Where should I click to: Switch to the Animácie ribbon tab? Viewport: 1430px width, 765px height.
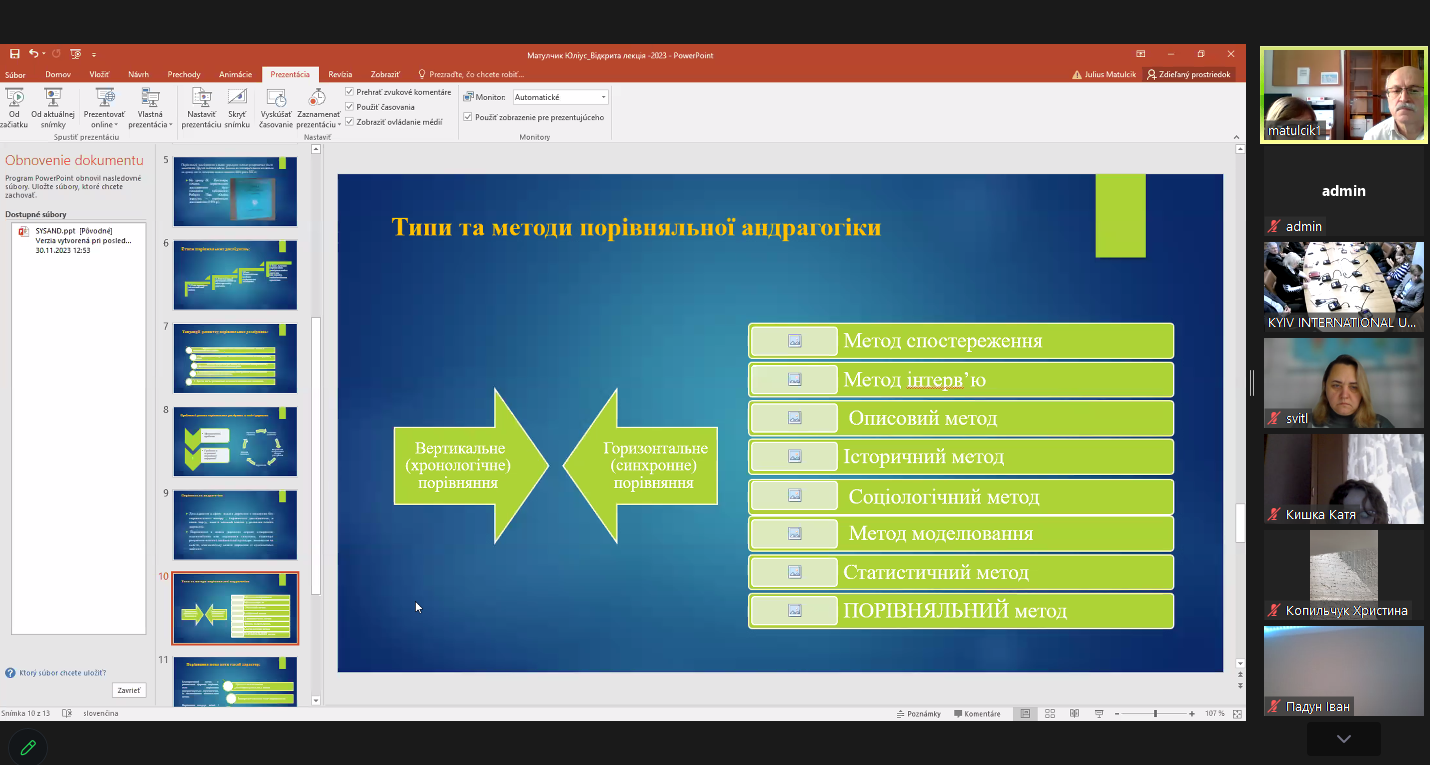pyautogui.click(x=236, y=74)
